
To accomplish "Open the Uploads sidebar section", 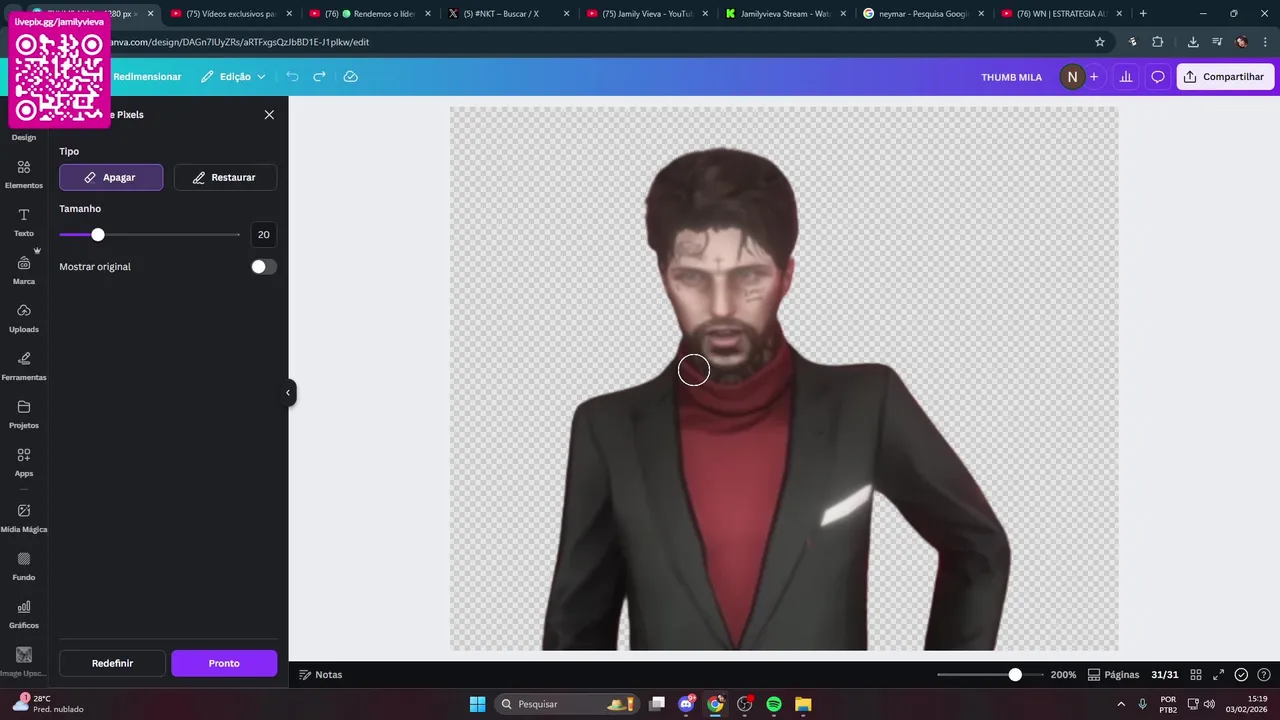I will (x=24, y=318).
